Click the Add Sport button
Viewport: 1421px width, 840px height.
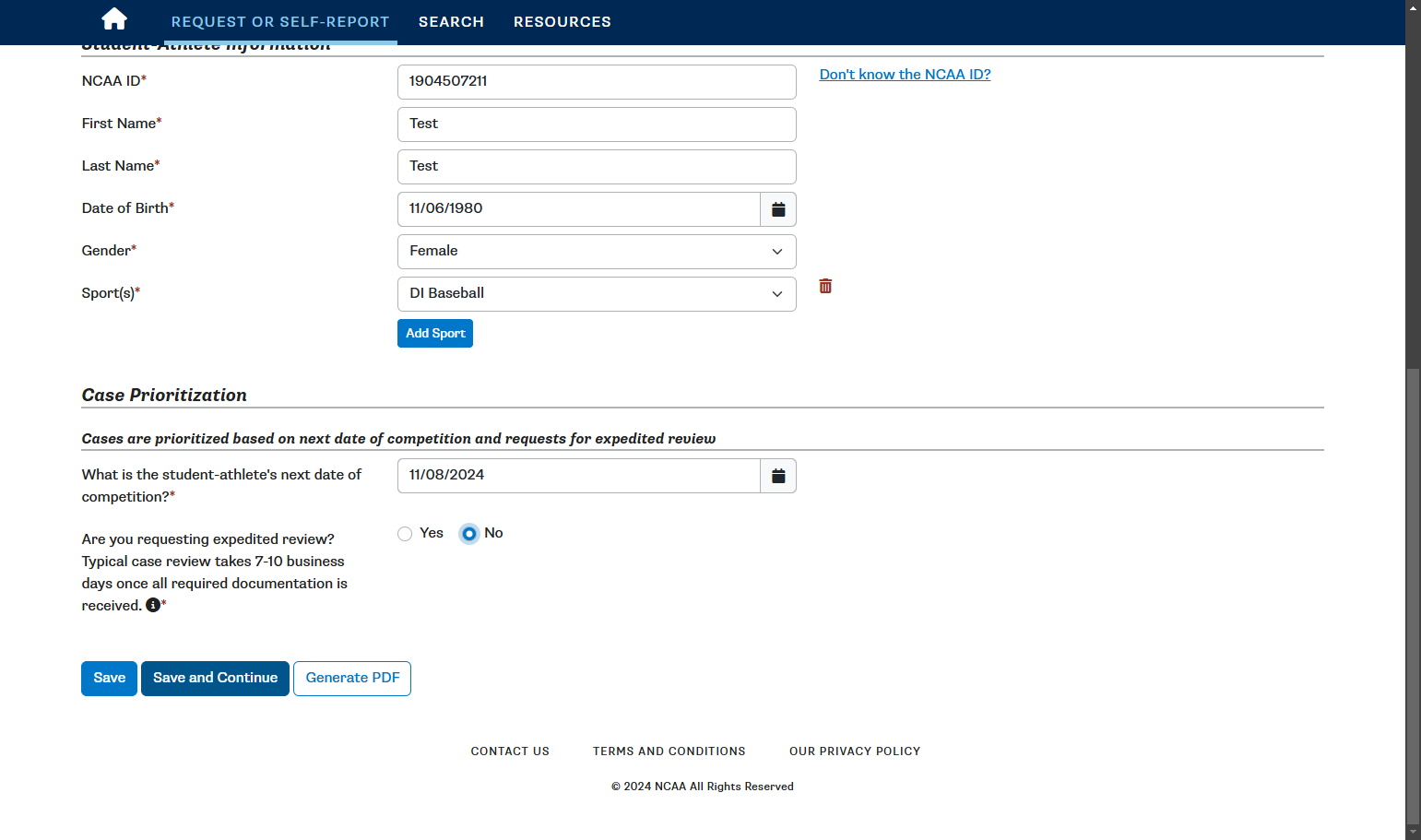(435, 333)
